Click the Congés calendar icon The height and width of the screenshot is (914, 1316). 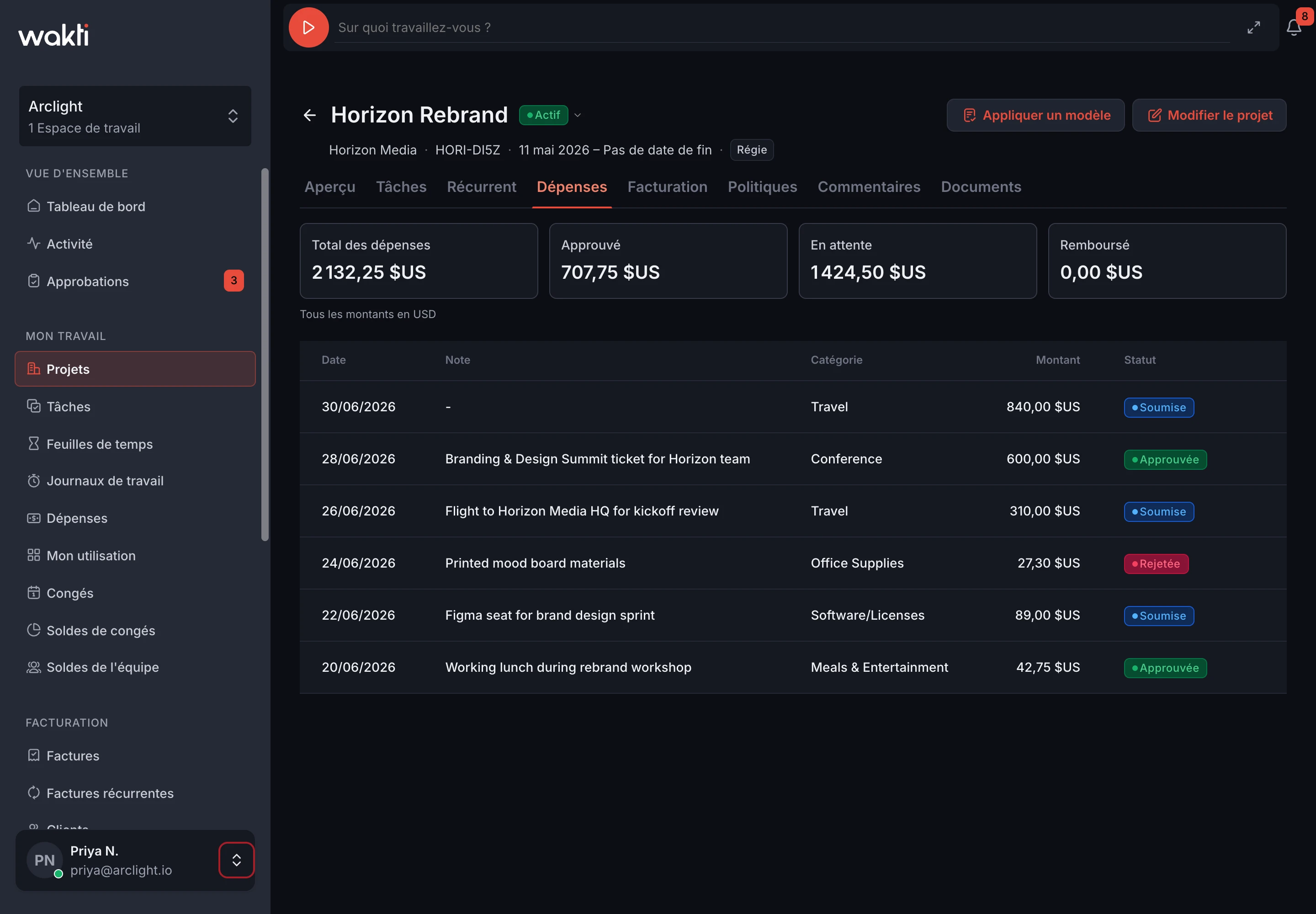34,592
